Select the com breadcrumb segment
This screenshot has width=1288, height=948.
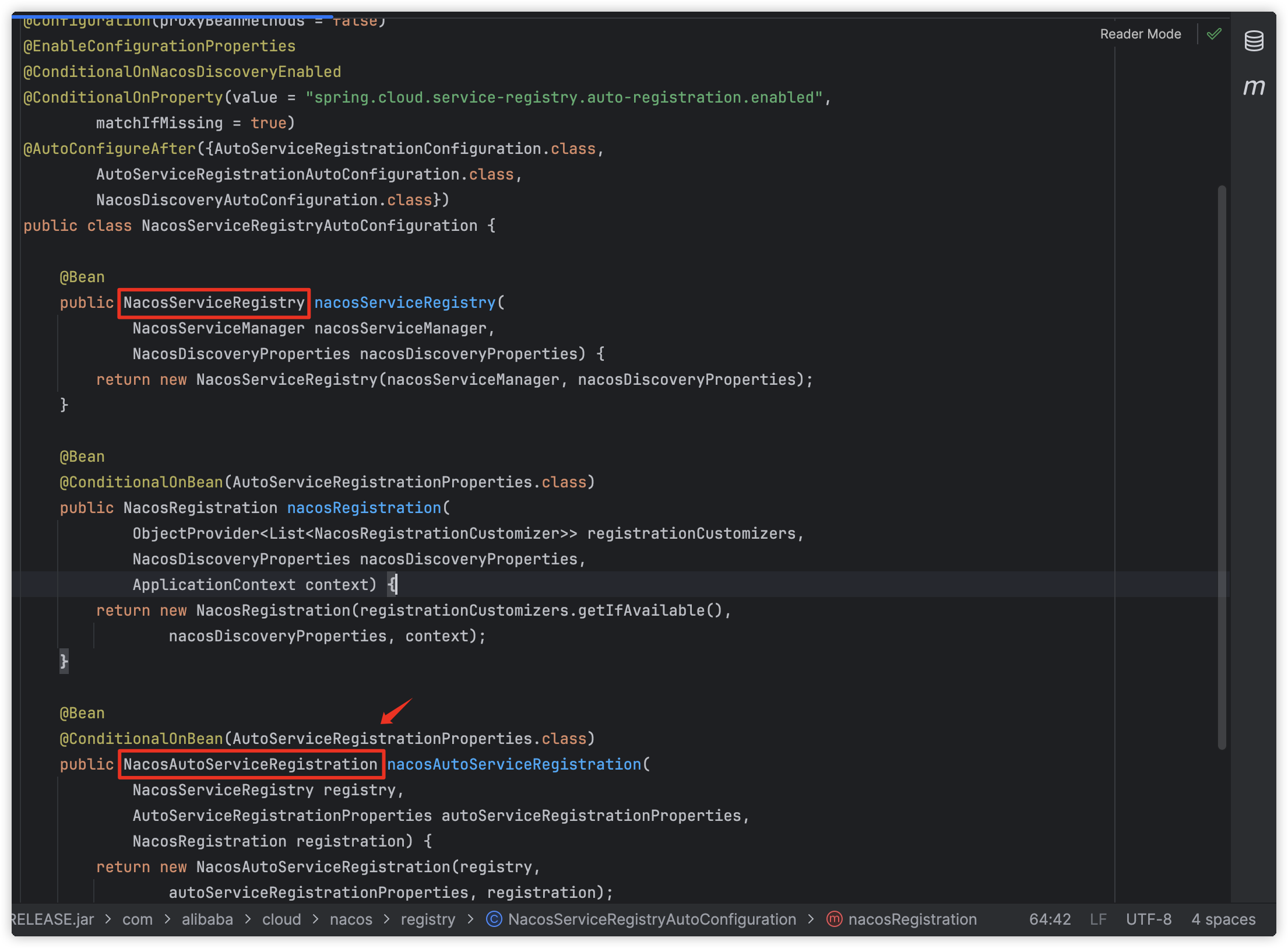pyautogui.click(x=138, y=919)
